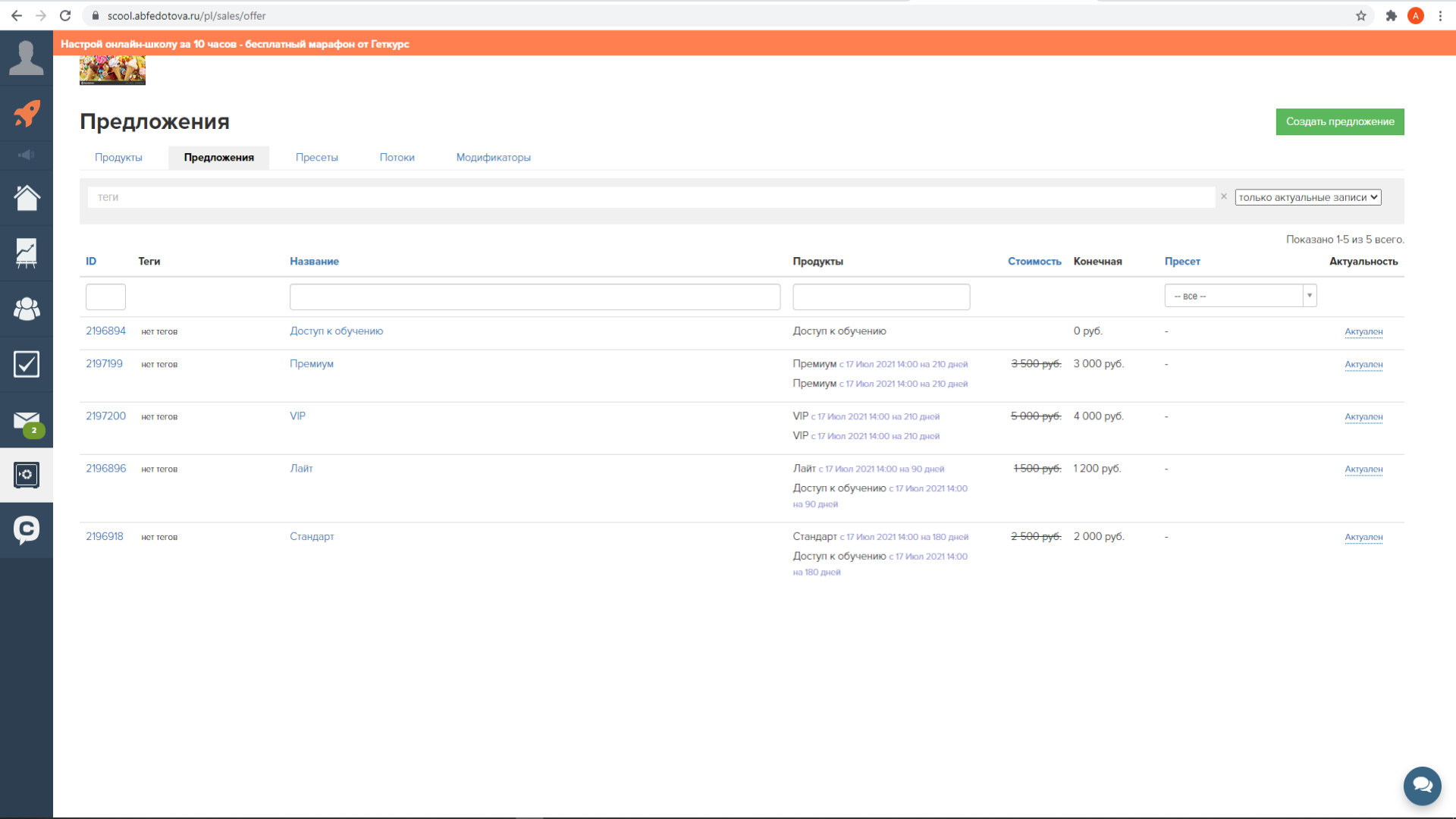Toggle Актуален status for VIP offer
Screen dimensions: 1456x819
(1363, 417)
